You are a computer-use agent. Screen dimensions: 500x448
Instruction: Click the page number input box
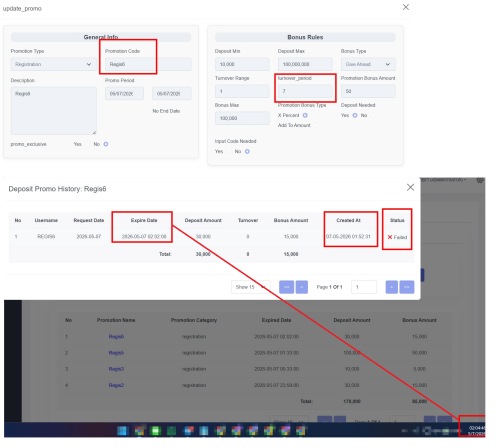click(364, 287)
